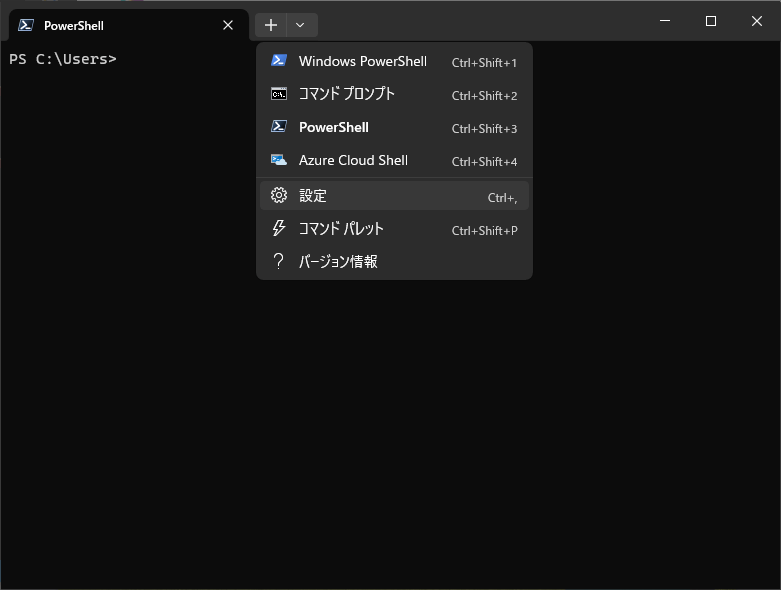781x590 pixels.
Task: Open the コマンド パレット entry
Action: (394, 229)
